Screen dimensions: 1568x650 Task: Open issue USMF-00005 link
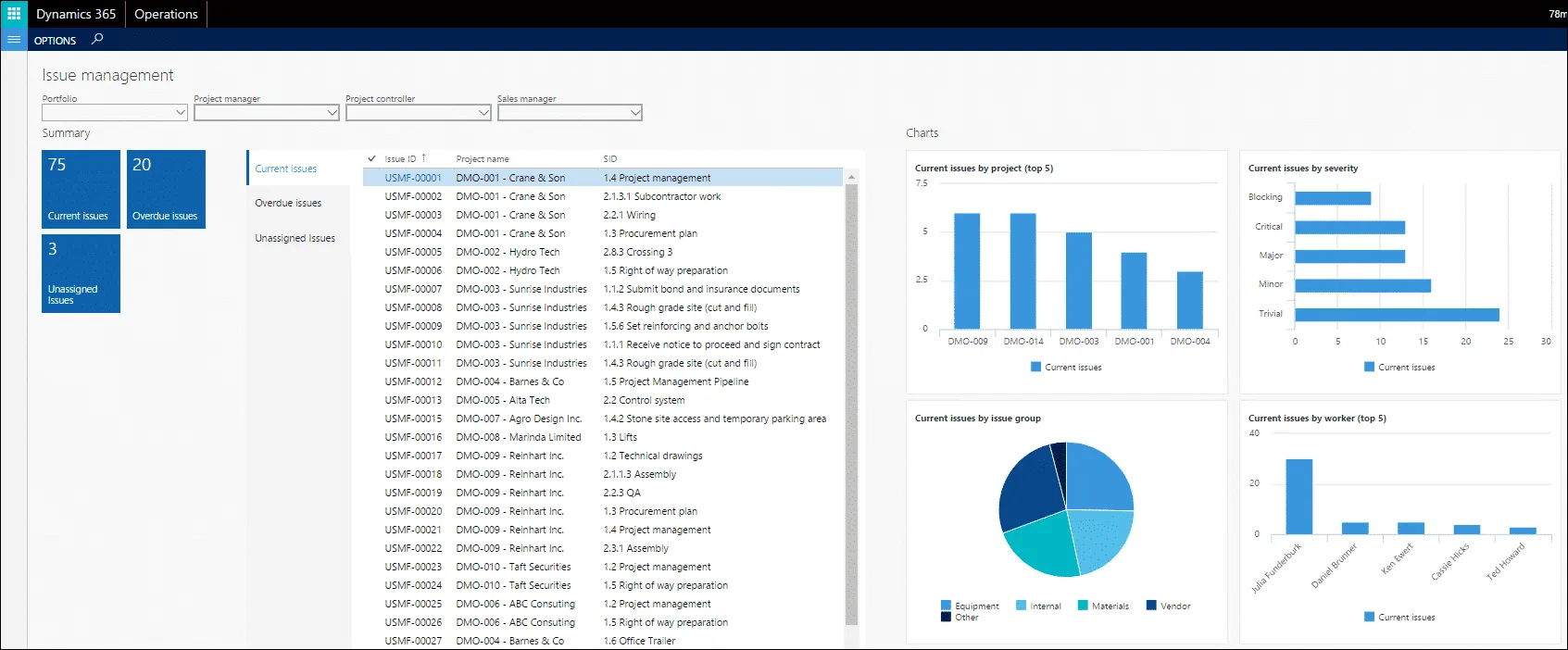[413, 252]
